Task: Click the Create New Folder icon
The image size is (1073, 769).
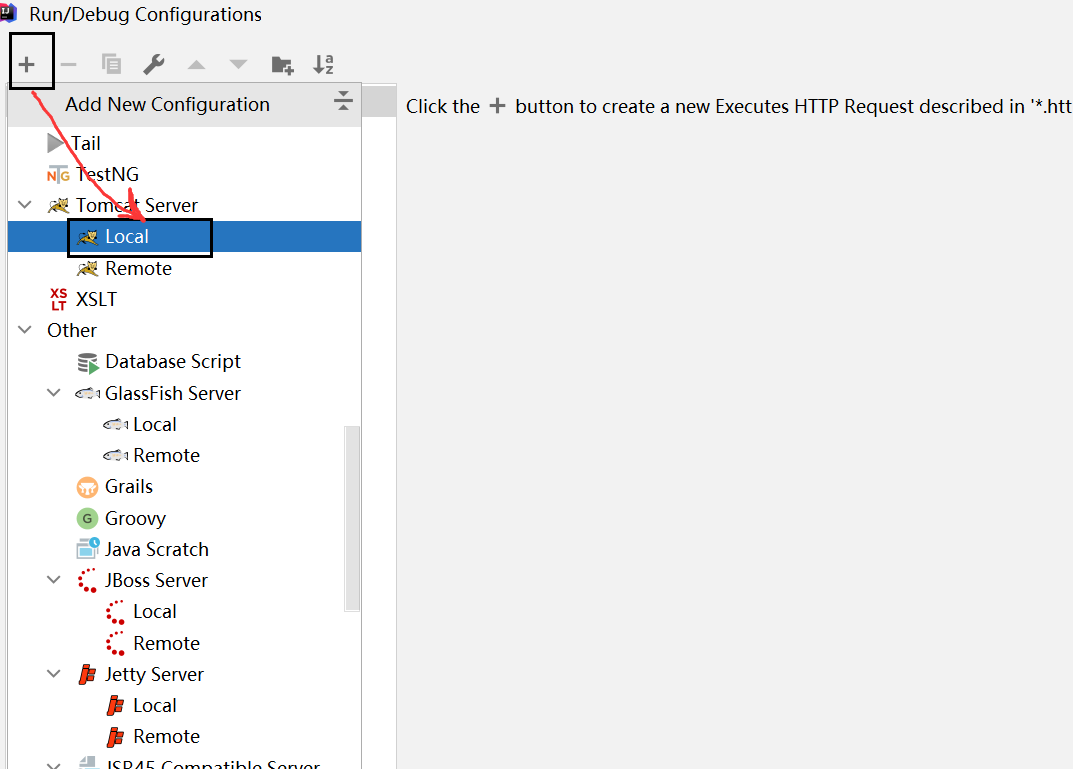Action: (282, 65)
